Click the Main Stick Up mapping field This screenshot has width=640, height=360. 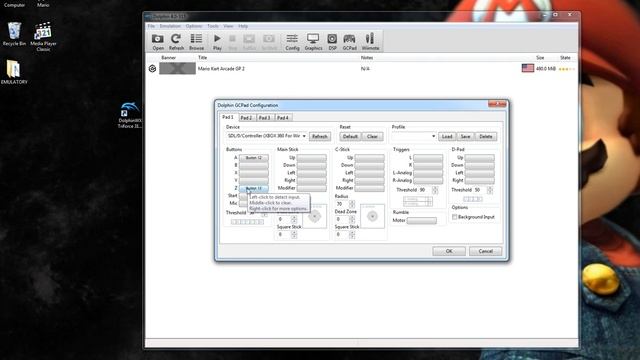(311, 158)
